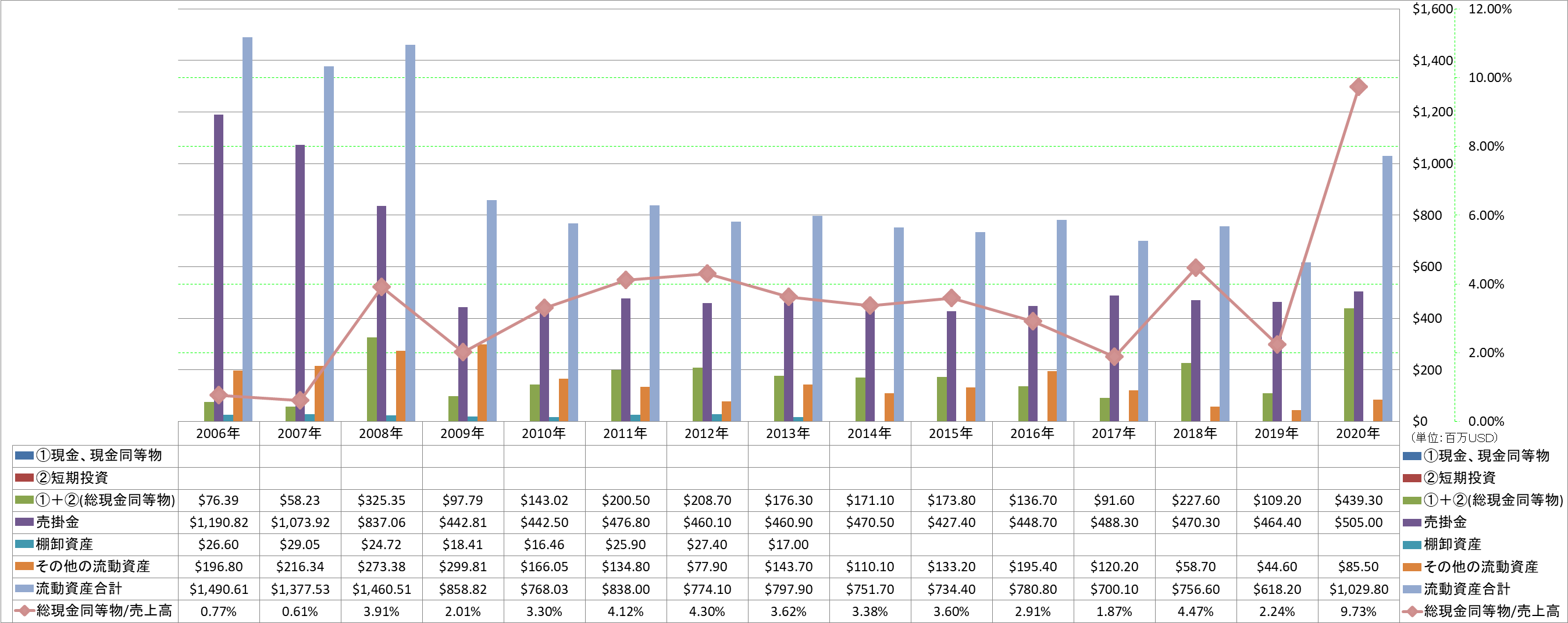
Task: Click the $838.00 cell for 2011年
Action: click(x=626, y=589)
